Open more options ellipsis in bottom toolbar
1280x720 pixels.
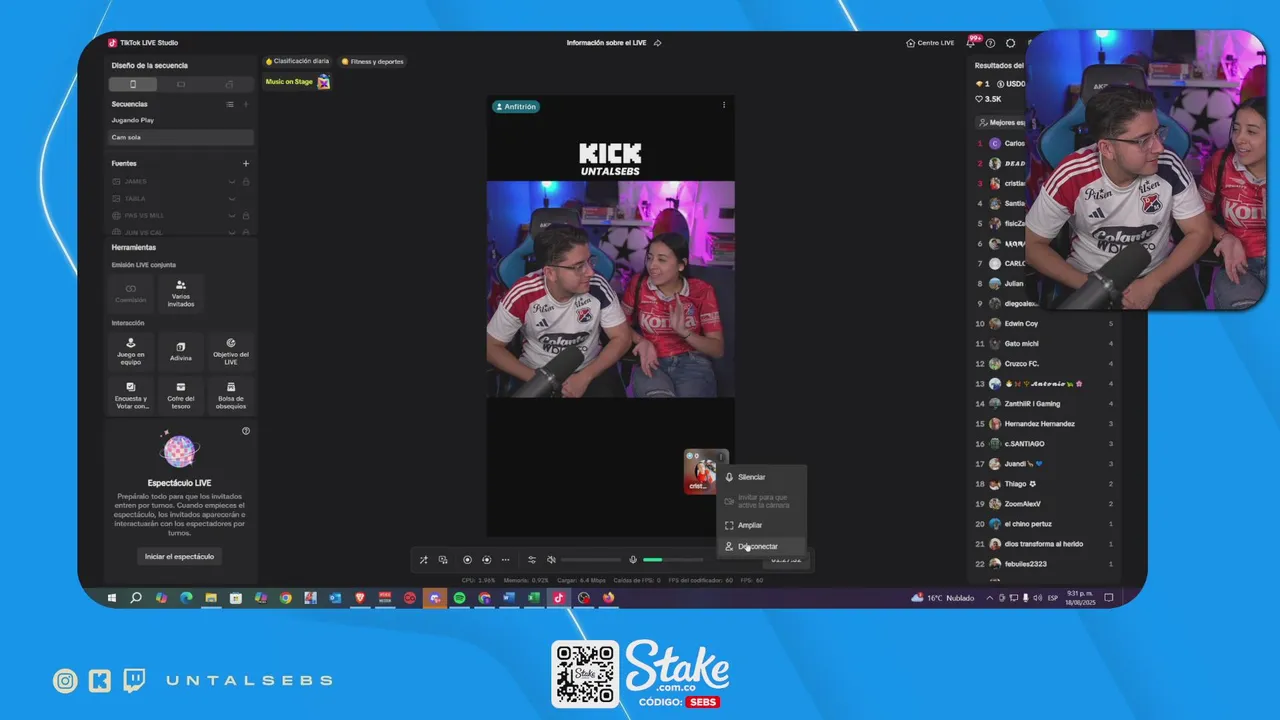[506, 560]
